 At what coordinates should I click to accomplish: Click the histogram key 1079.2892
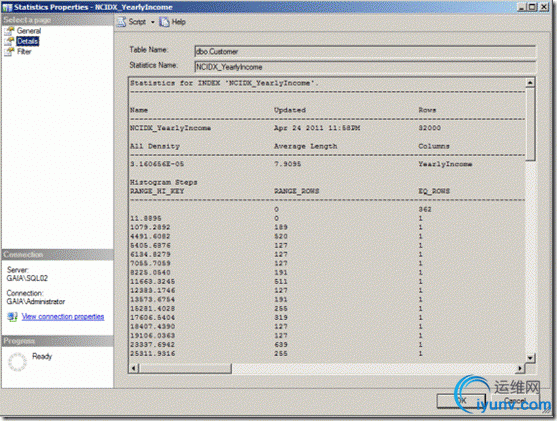point(150,227)
